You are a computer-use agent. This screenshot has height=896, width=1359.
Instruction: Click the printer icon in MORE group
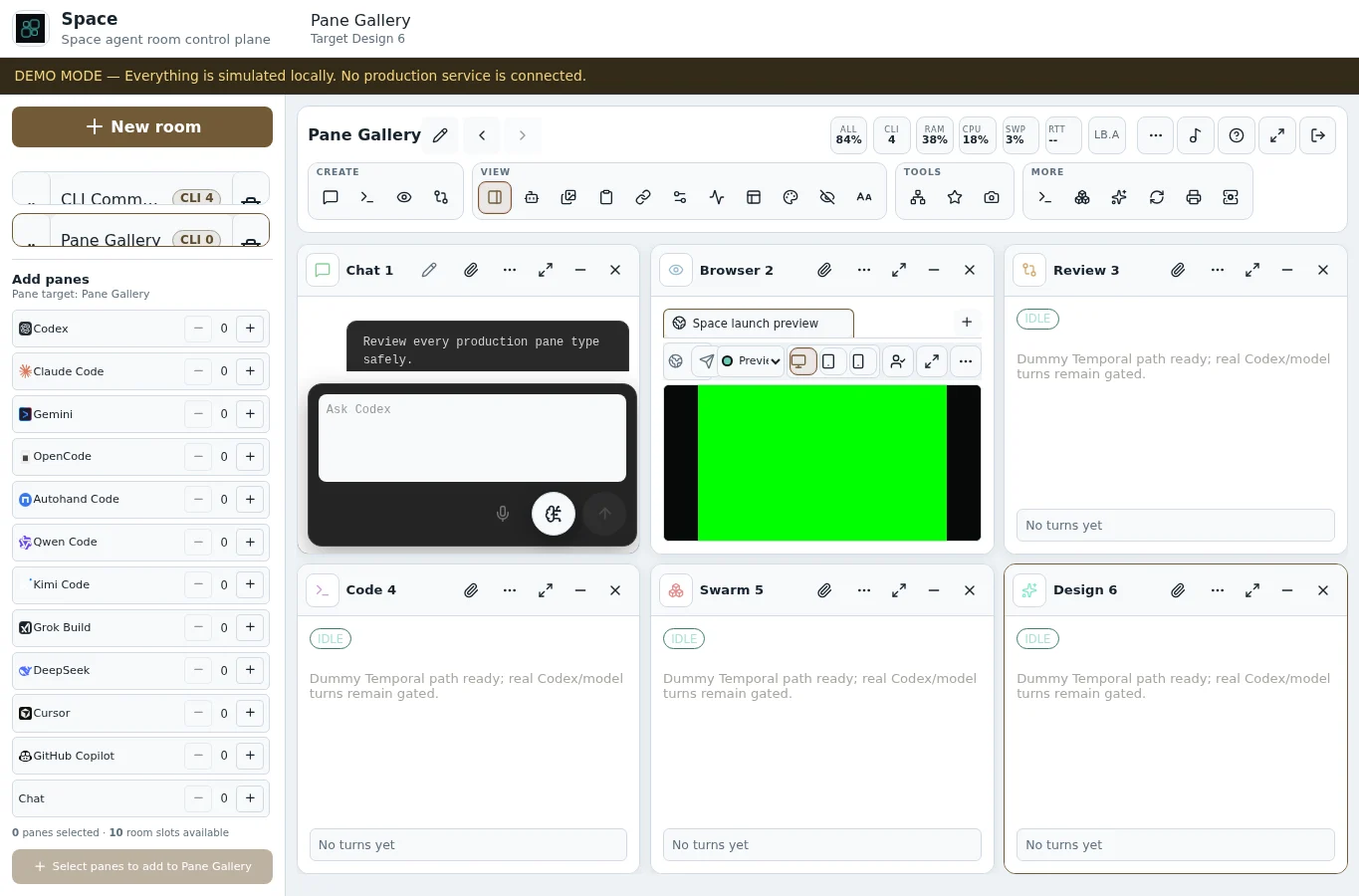(1194, 197)
